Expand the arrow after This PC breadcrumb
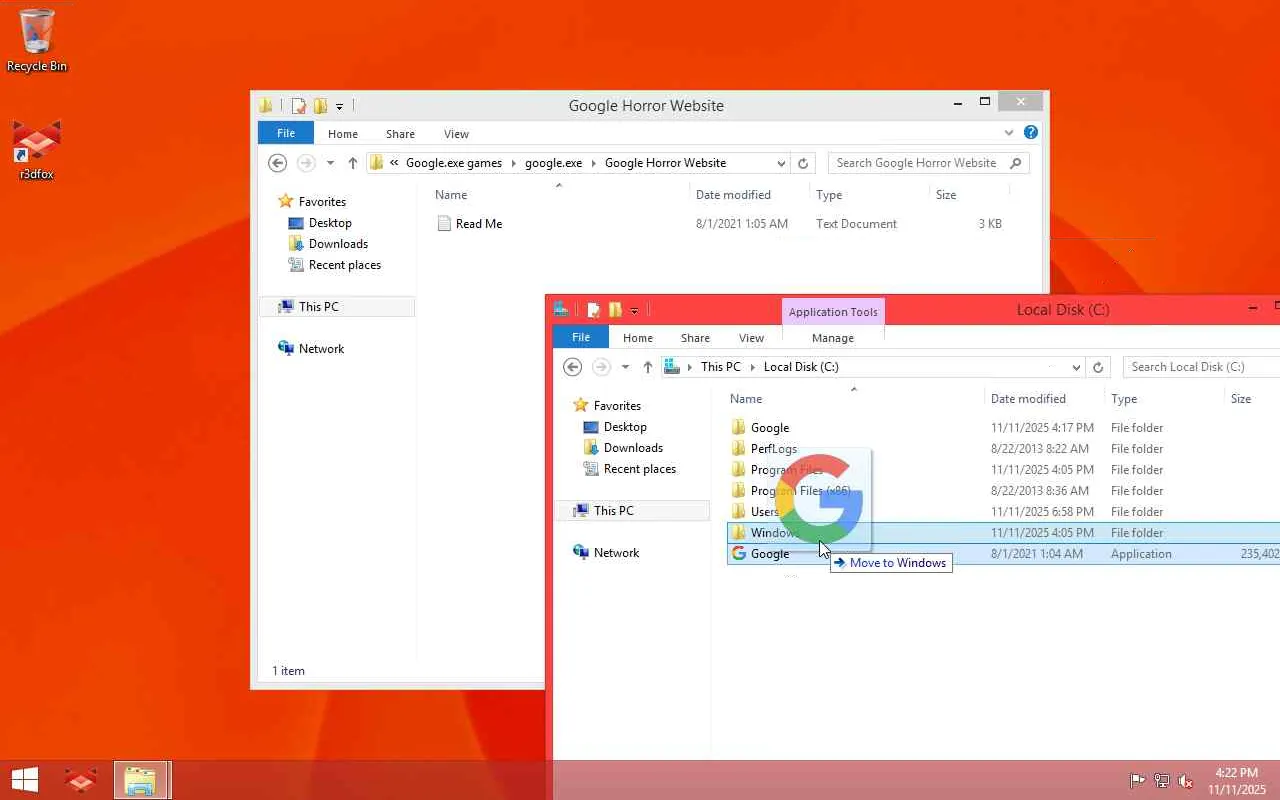The height and width of the screenshot is (800, 1280). point(752,367)
